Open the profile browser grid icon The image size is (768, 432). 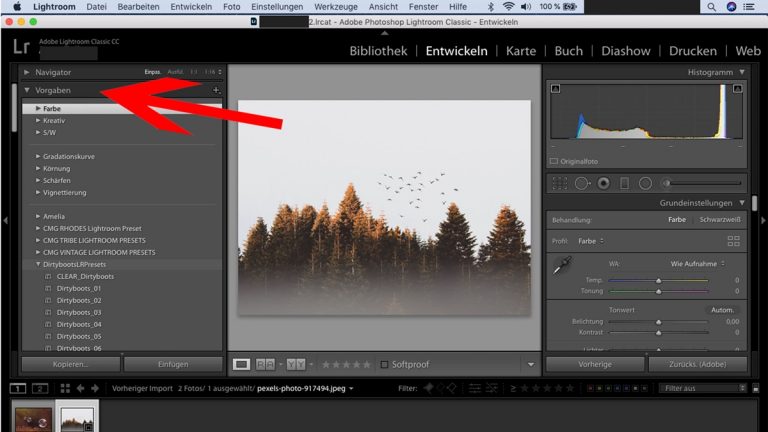[733, 241]
